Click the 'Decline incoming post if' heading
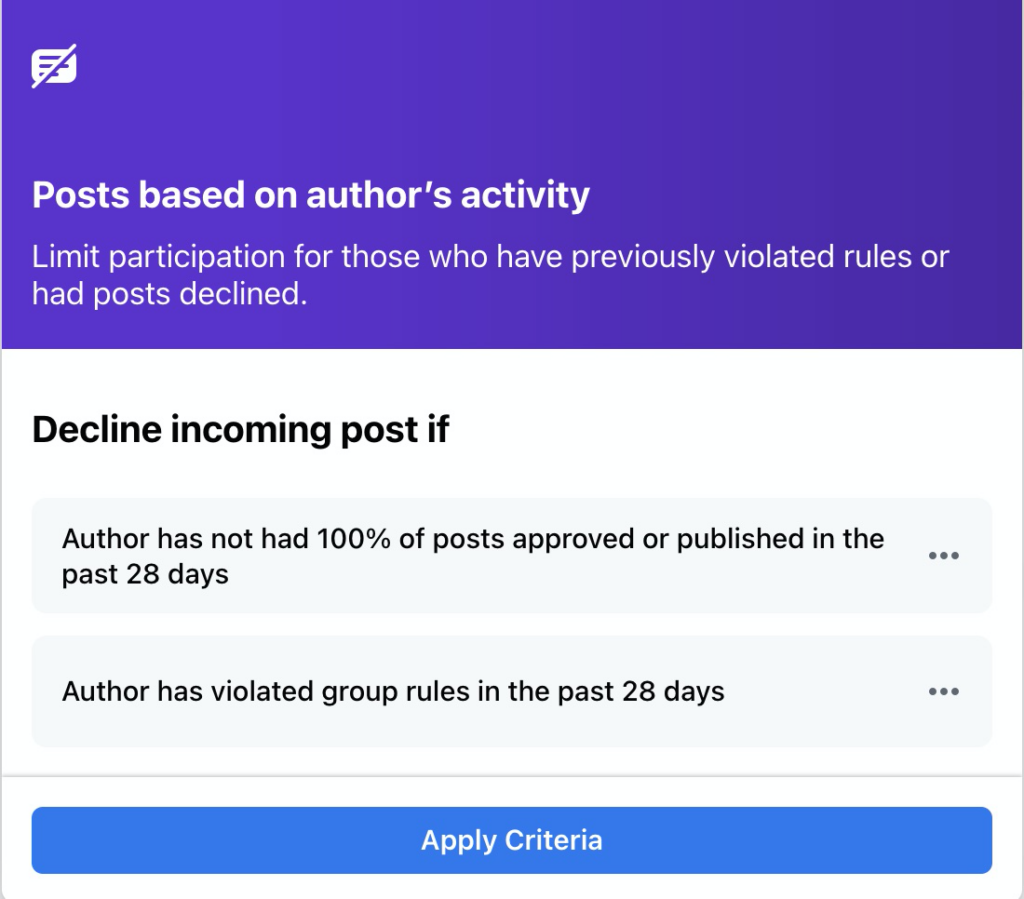 (x=240, y=429)
